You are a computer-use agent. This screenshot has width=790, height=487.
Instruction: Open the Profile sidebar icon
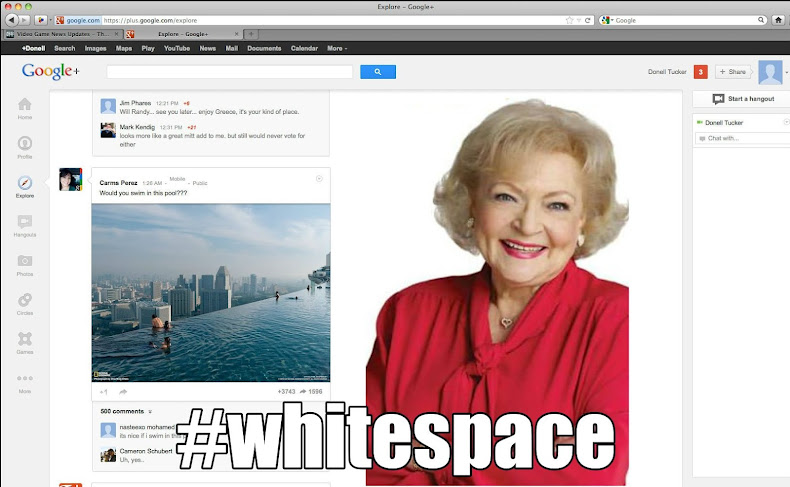click(25, 144)
